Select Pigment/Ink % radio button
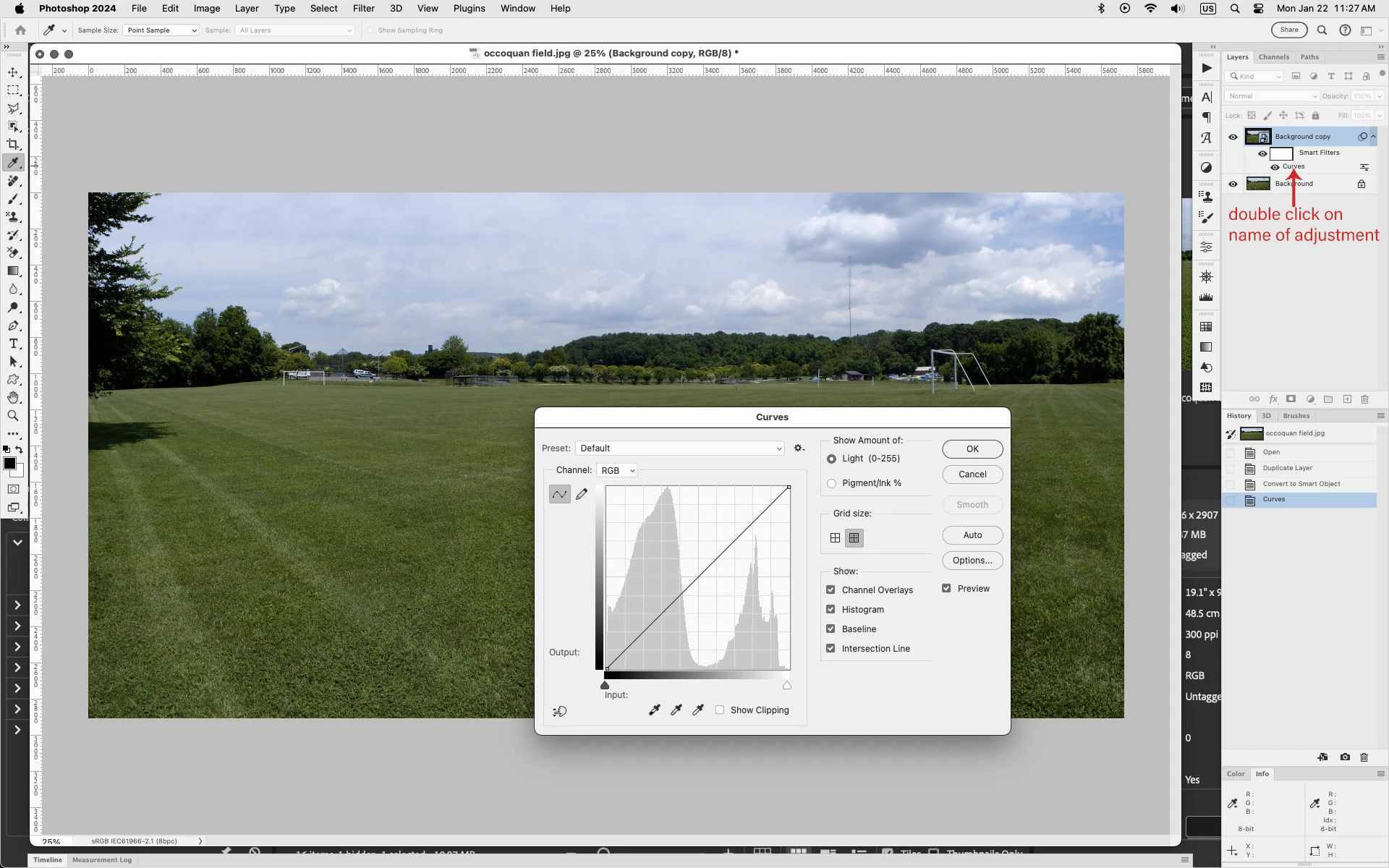 [831, 483]
